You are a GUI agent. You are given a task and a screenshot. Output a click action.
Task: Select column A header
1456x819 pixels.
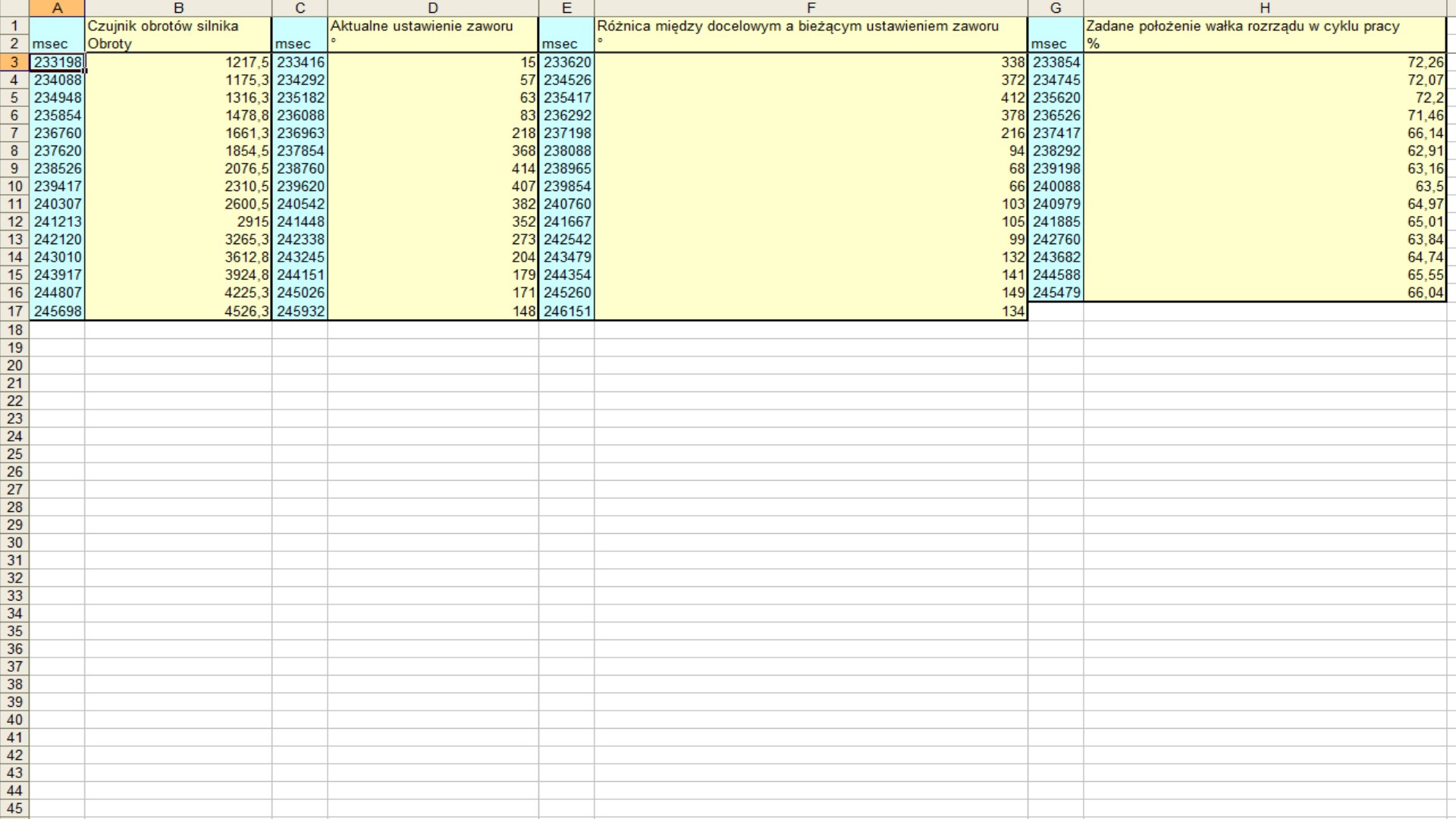click(x=57, y=8)
